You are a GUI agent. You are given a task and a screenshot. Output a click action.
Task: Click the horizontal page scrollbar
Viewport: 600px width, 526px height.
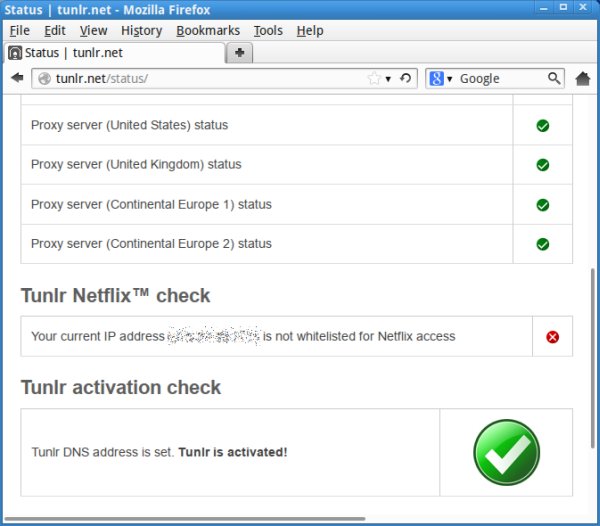pos(184,519)
